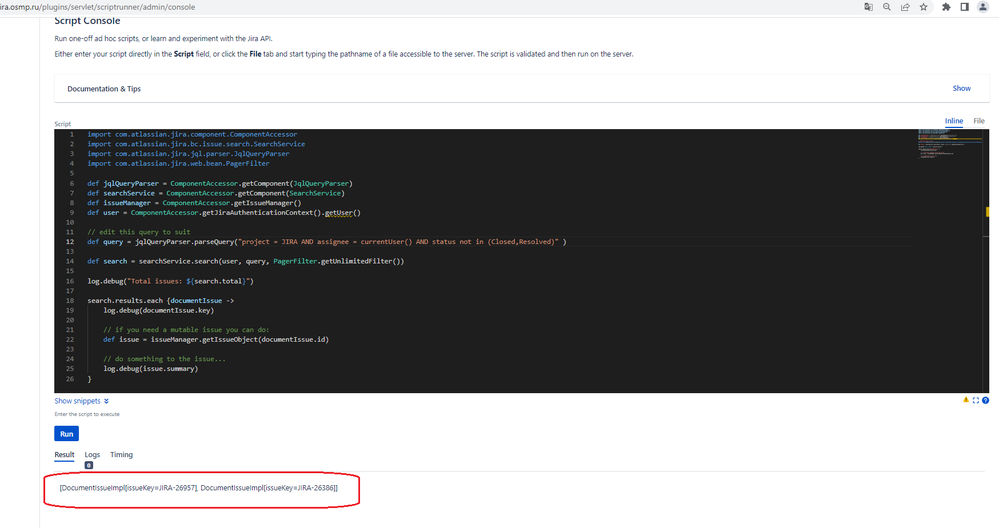Viewport: 999px width, 528px height.
Task: Click the 'log.debug(documentIssue.key)' line
Action: [159, 310]
